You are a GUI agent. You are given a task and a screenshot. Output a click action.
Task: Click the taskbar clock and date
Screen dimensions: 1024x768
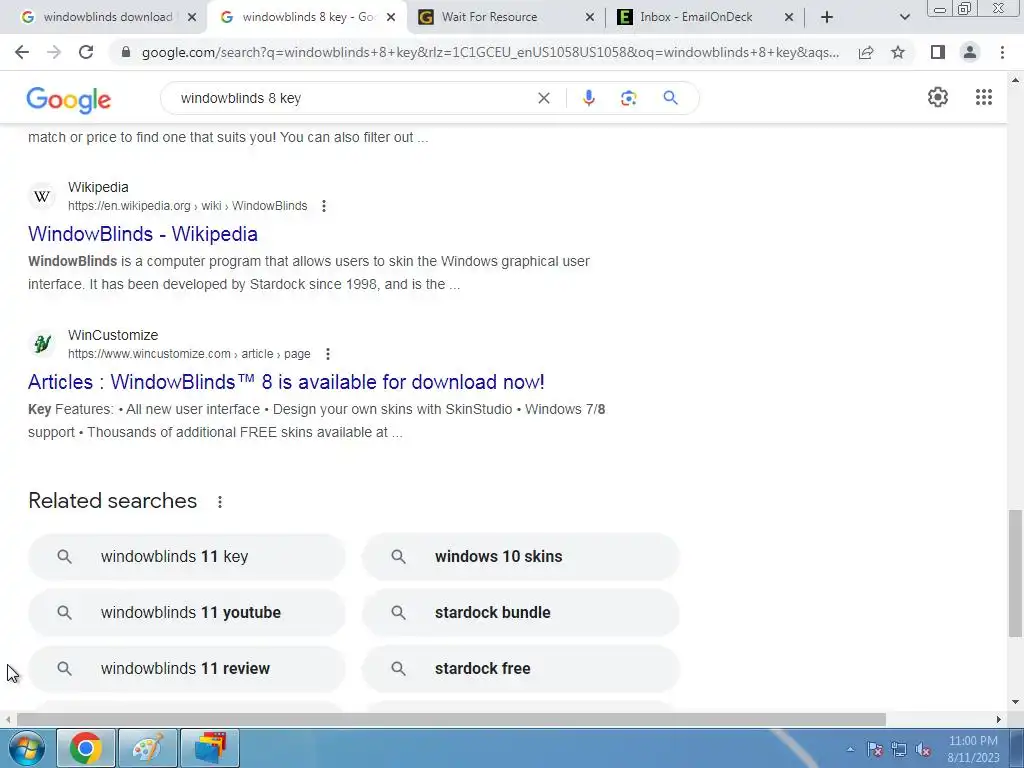click(x=973, y=749)
